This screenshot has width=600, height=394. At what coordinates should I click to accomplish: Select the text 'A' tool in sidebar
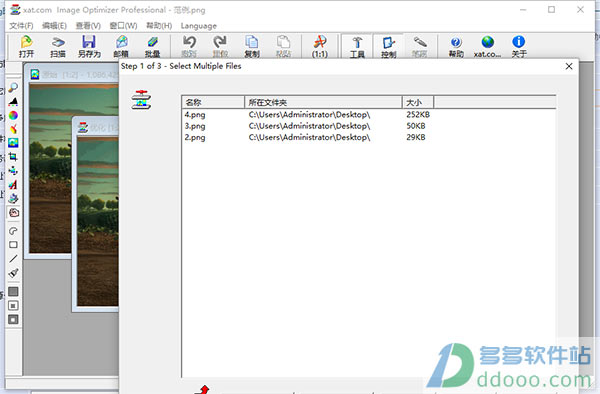coord(13,185)
